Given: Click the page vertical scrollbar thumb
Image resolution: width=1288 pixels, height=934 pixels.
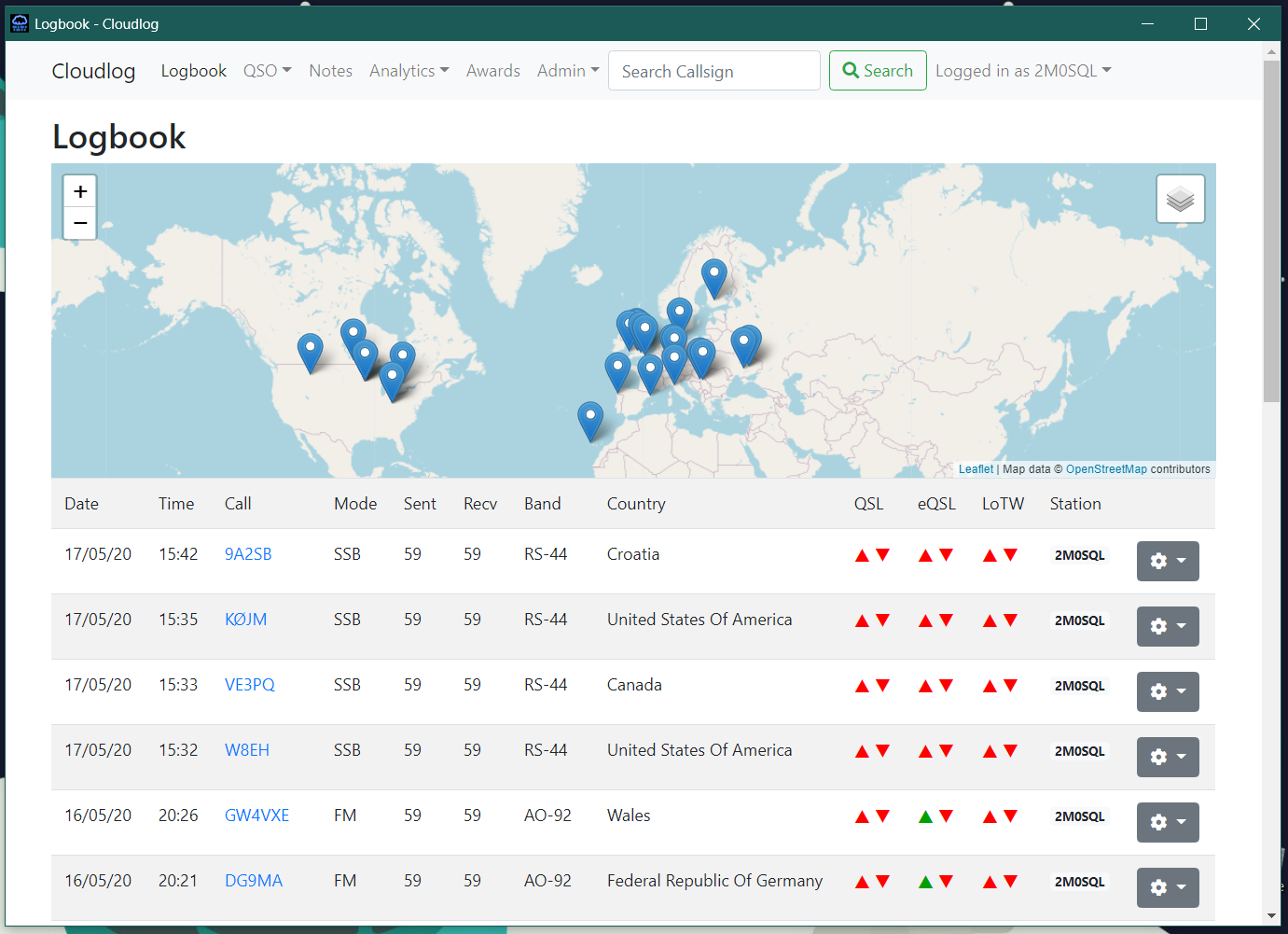Looking at the screenshot, I should tap(1271, 231).
